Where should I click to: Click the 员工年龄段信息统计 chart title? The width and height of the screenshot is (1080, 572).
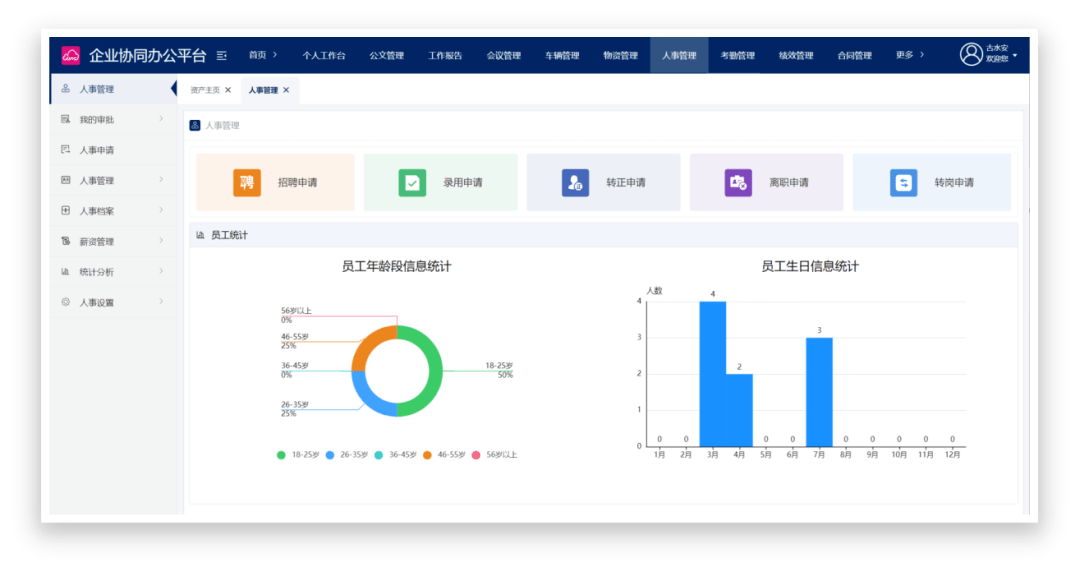pos(397,267)
